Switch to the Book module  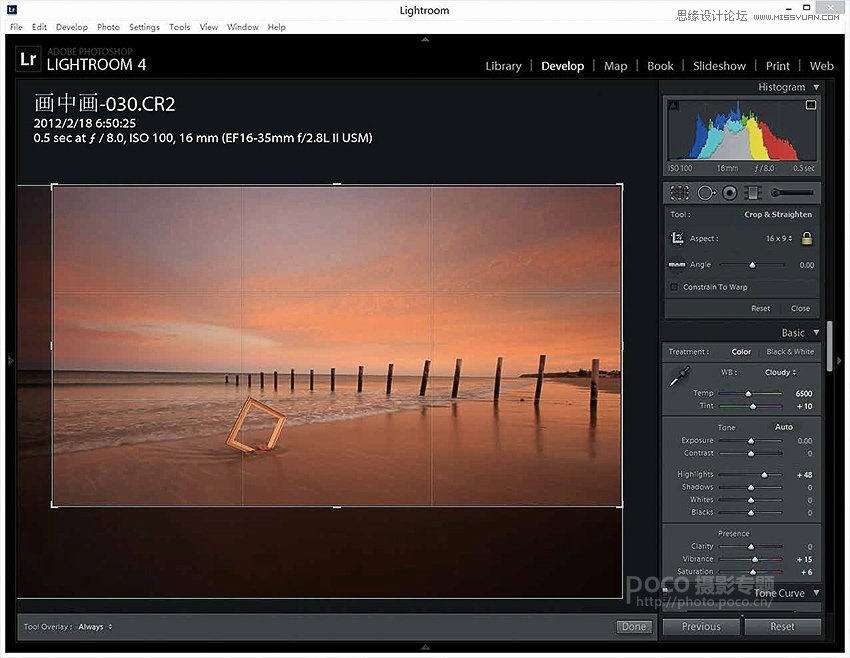660,66
